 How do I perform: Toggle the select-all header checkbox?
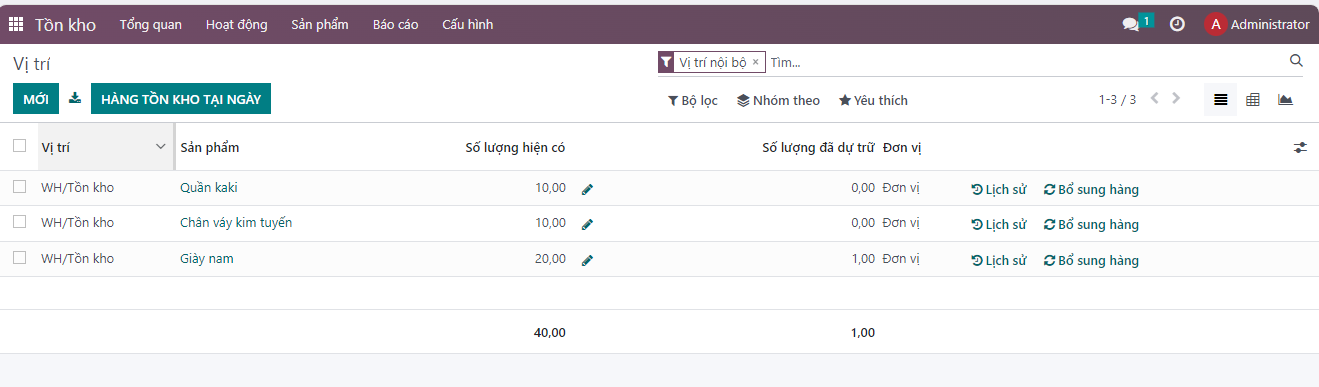(19, 146)
